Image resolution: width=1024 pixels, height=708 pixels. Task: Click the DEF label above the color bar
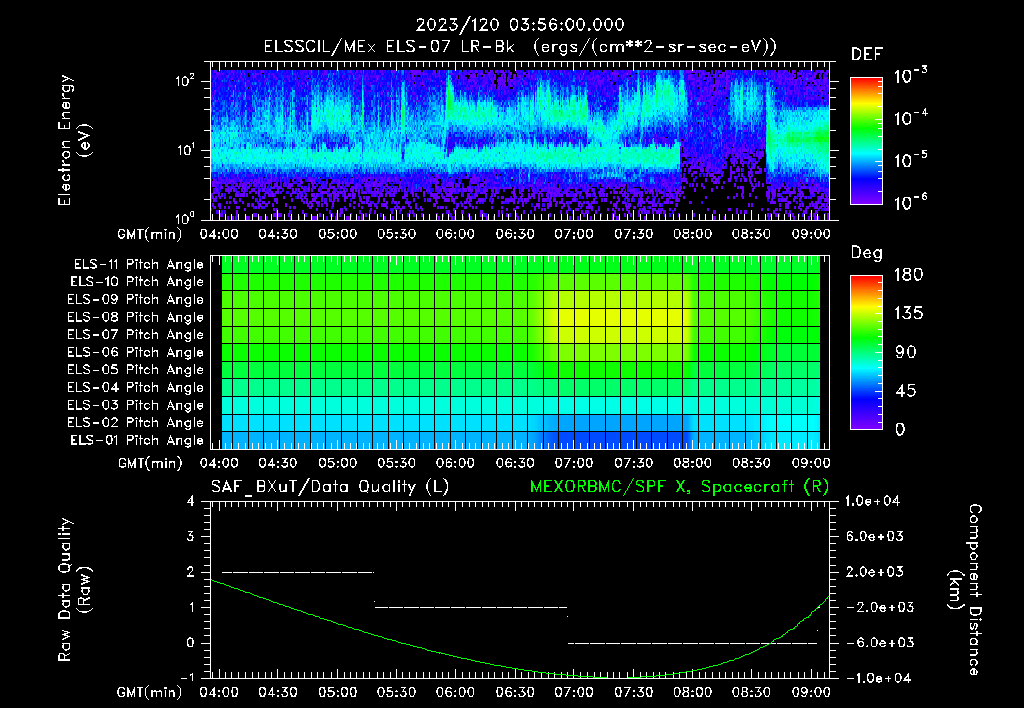pyautogui.click(x=867, y=54)
